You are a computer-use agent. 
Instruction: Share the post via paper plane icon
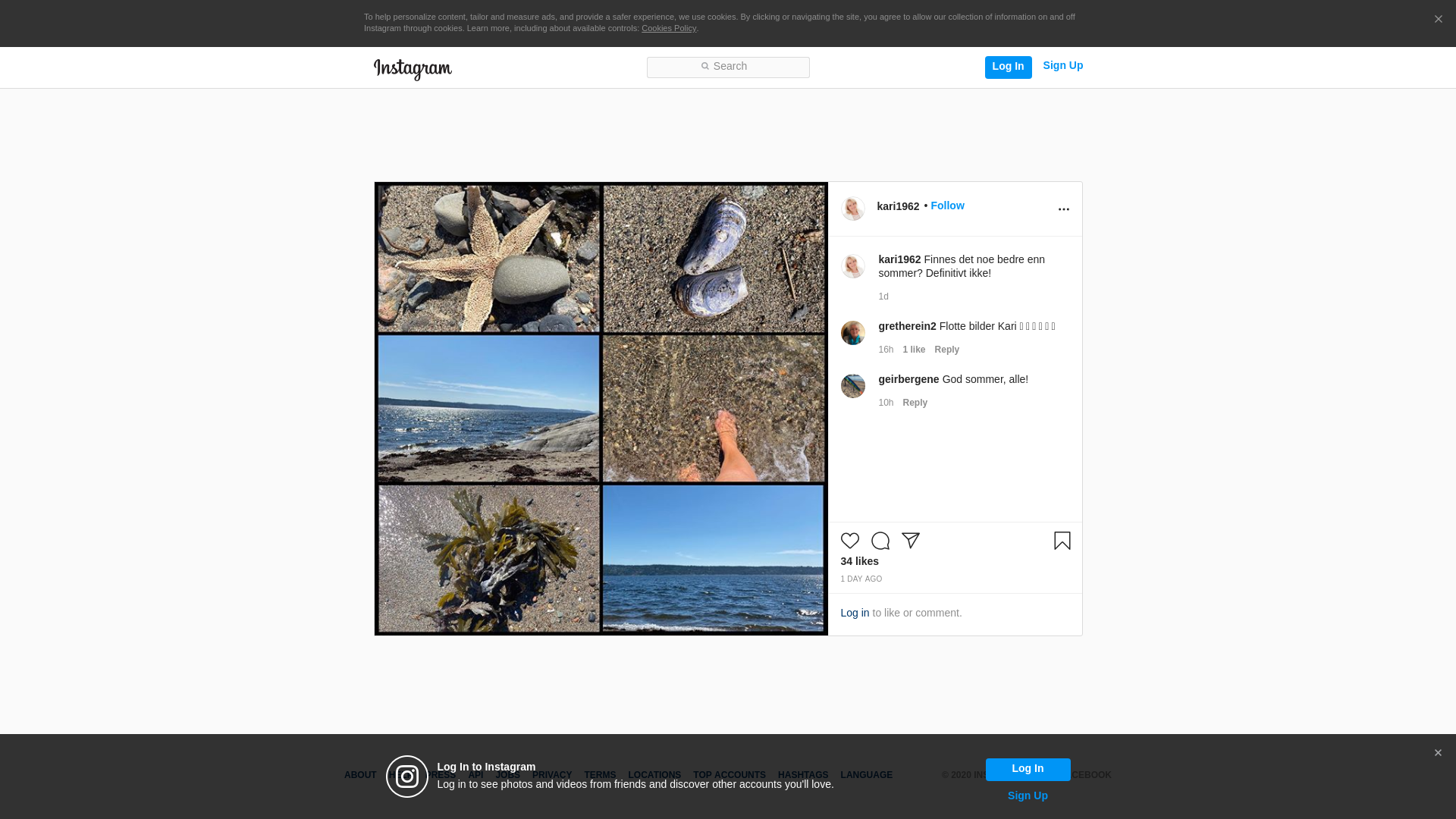click(x=910, y=541)
